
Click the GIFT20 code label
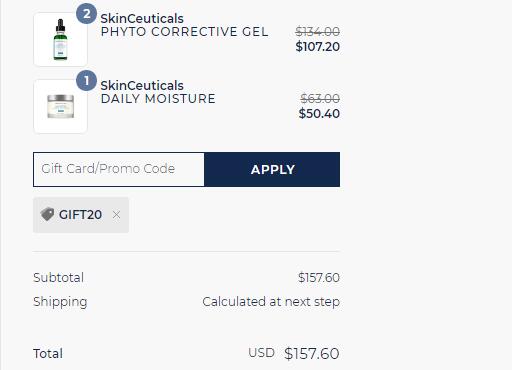pyautogui.click(x=80, y=215)
